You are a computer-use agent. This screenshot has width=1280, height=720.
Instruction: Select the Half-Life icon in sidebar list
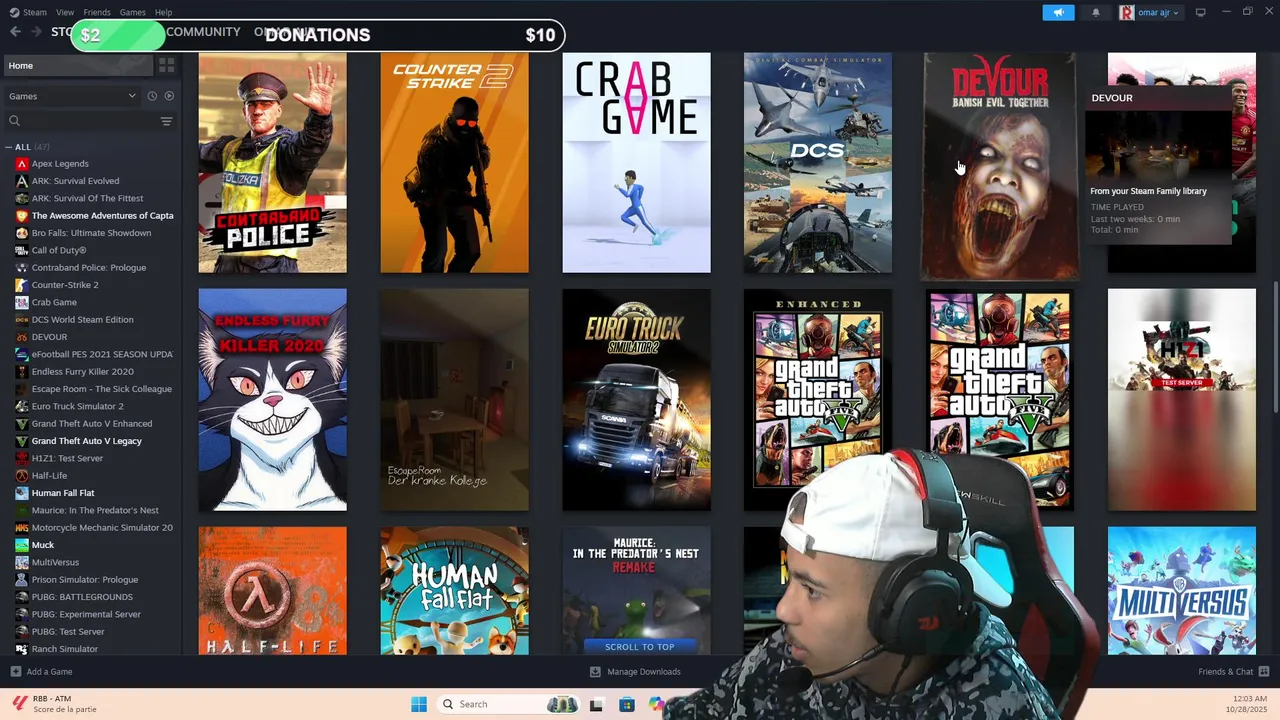click(22, 476)
